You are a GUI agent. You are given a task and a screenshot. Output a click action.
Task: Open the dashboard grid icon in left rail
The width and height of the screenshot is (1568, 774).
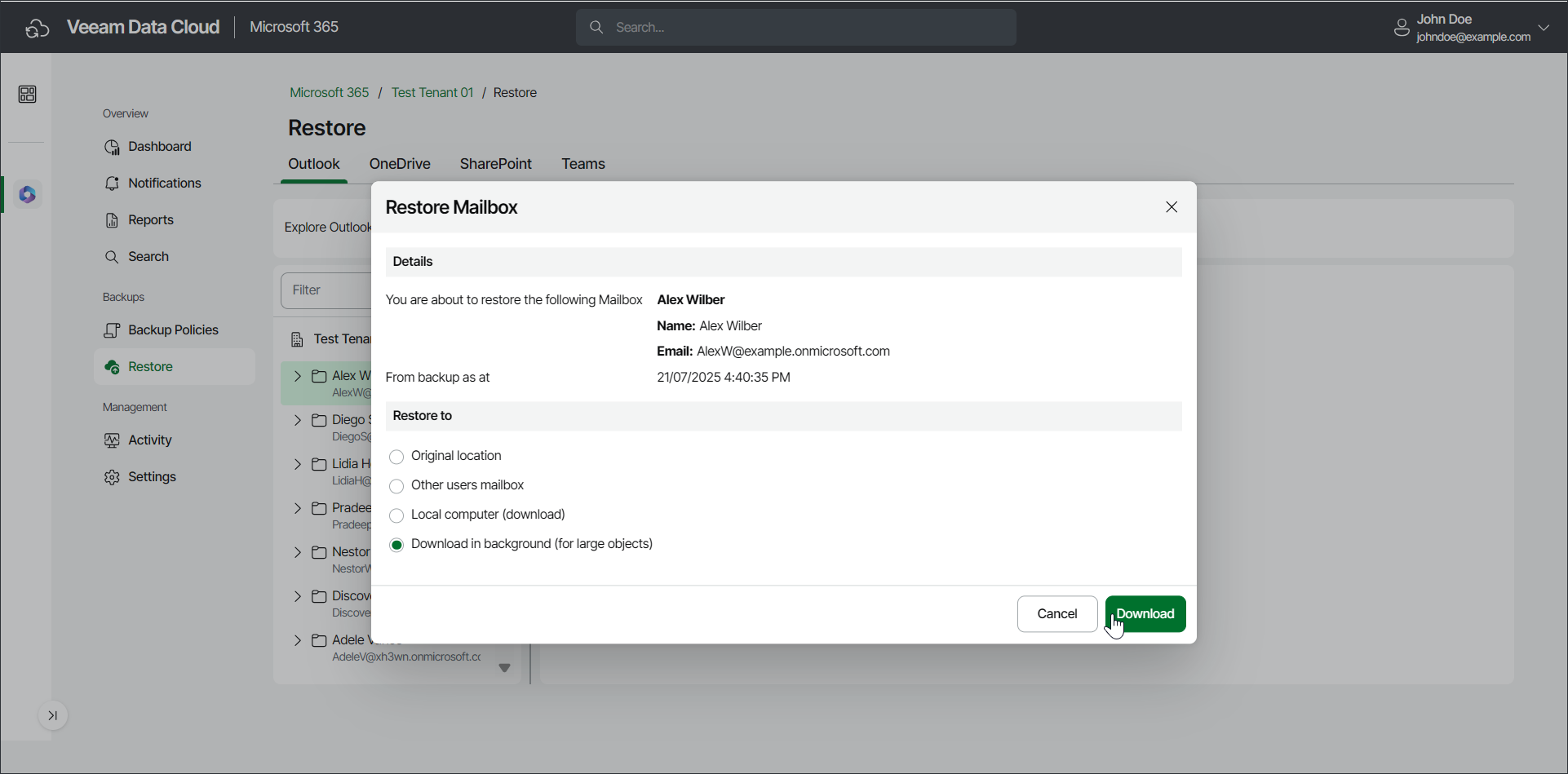coord(27,95)
